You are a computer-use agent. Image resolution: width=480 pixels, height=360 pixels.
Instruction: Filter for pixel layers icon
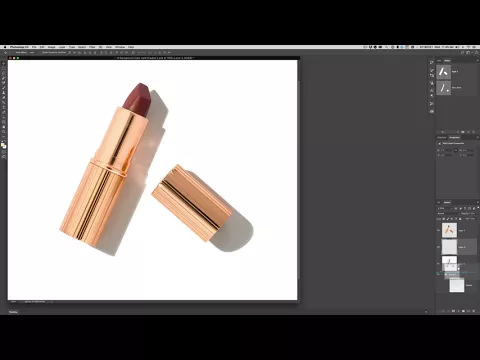[456, 208]
